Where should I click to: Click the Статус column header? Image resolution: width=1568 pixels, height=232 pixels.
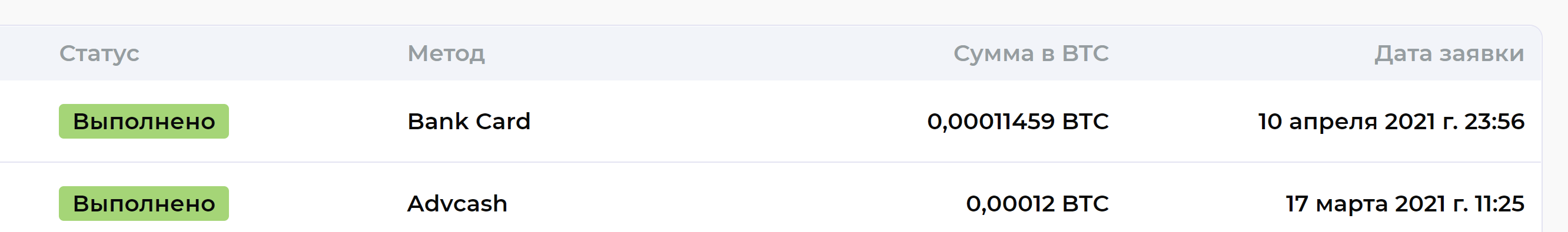click(99, 53)
